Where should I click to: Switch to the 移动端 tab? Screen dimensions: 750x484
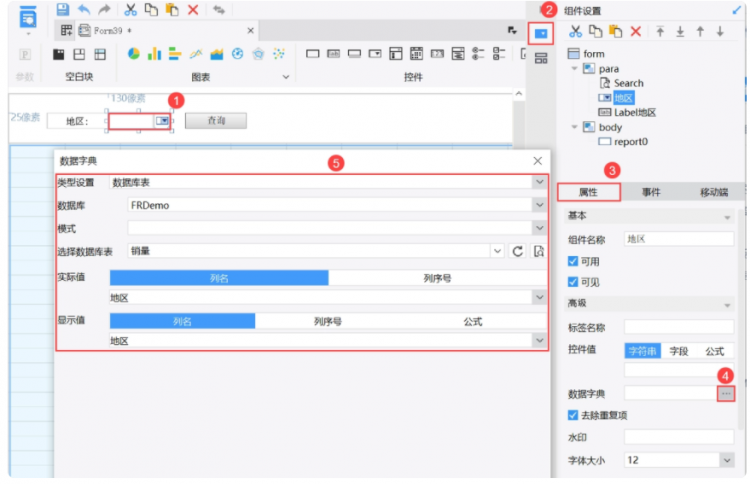714,192
